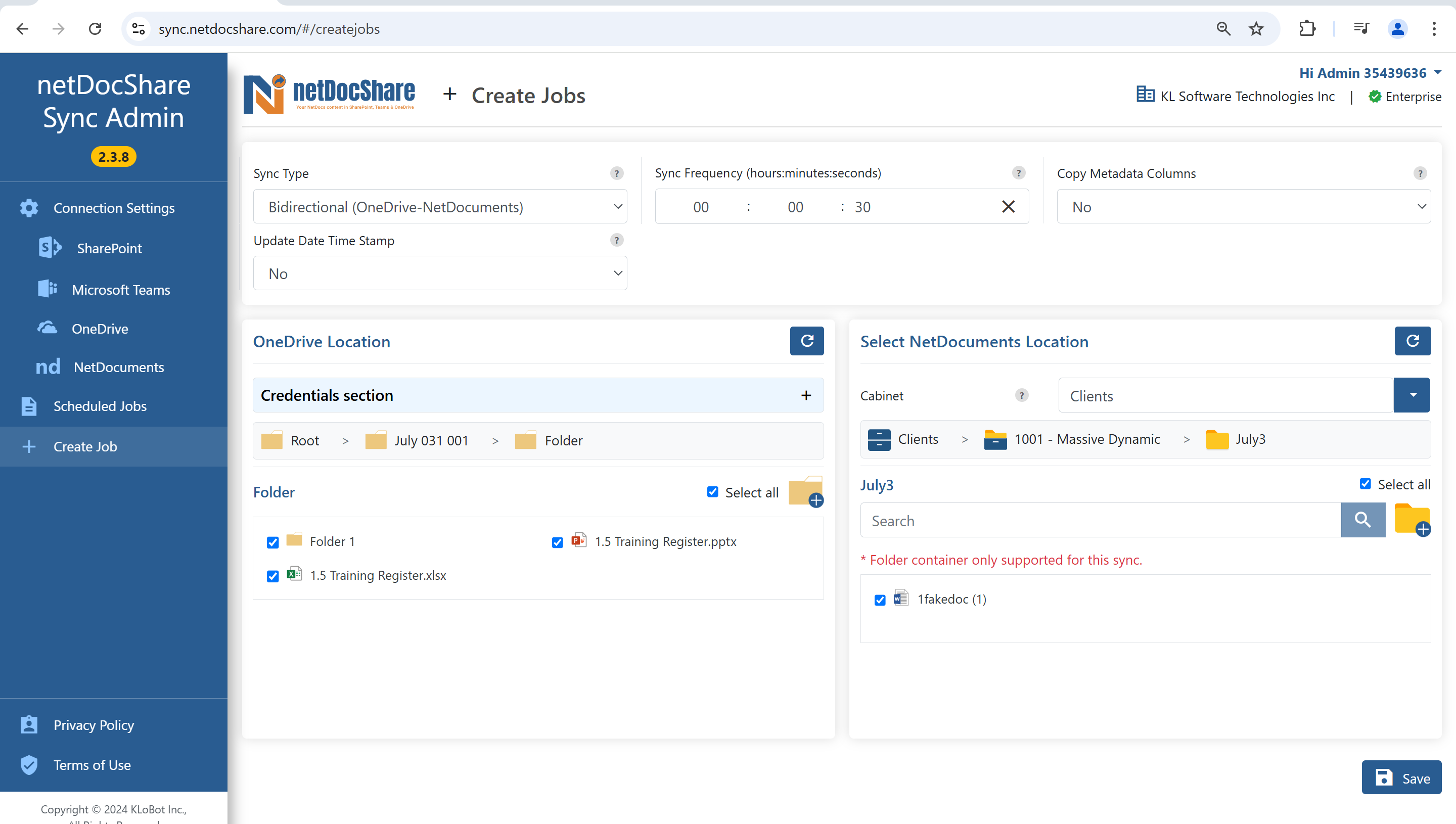Click the browser address bar URL
1456x824 pixels.
tap(269, 29)
